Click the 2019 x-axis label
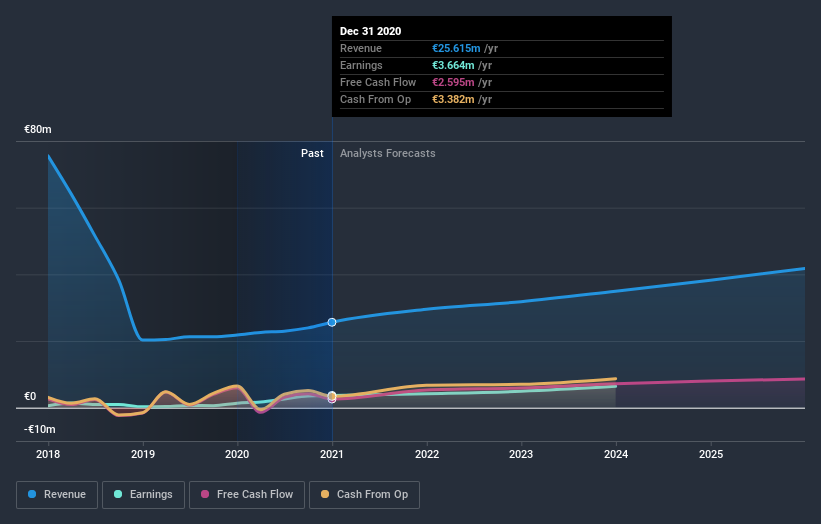Screen dimensions: 821x524 coord(143,454)
